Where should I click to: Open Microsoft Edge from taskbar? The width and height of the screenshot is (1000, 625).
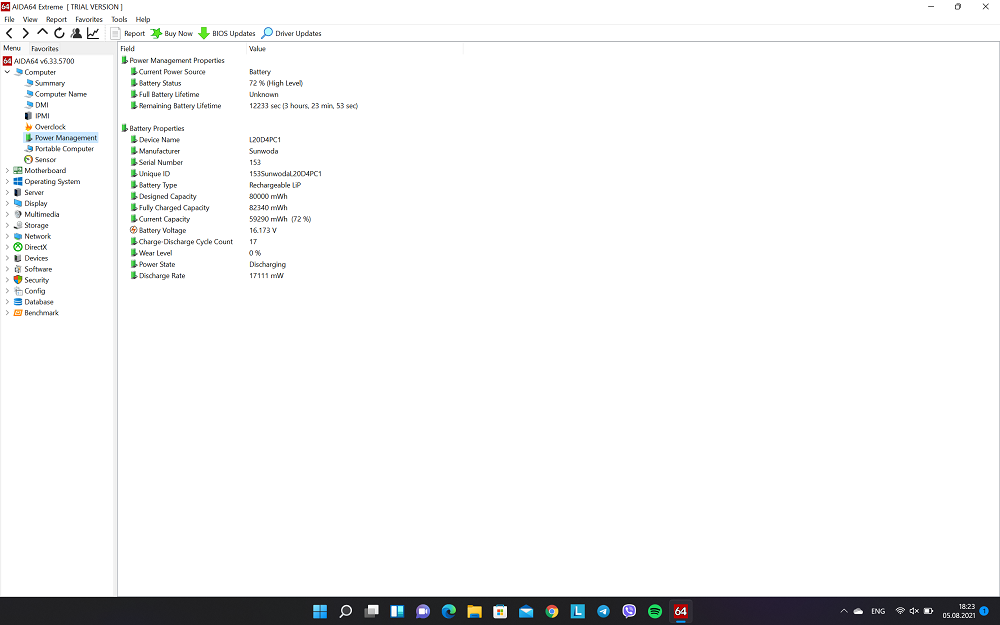tap(448, 611)
